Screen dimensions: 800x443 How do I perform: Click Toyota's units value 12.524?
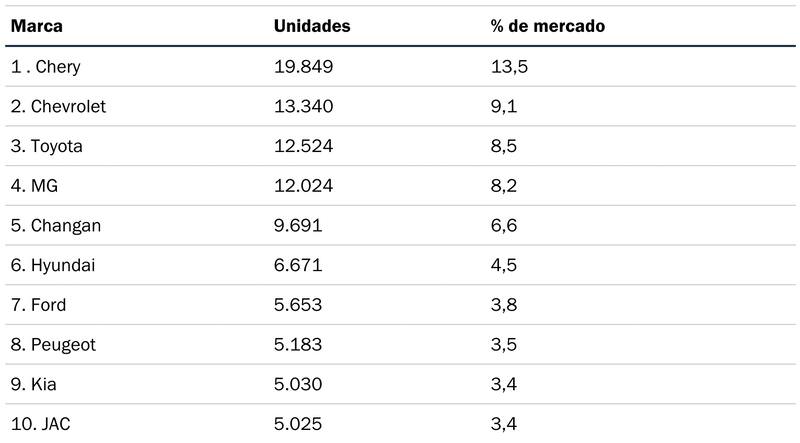click(x=303, y=146)
